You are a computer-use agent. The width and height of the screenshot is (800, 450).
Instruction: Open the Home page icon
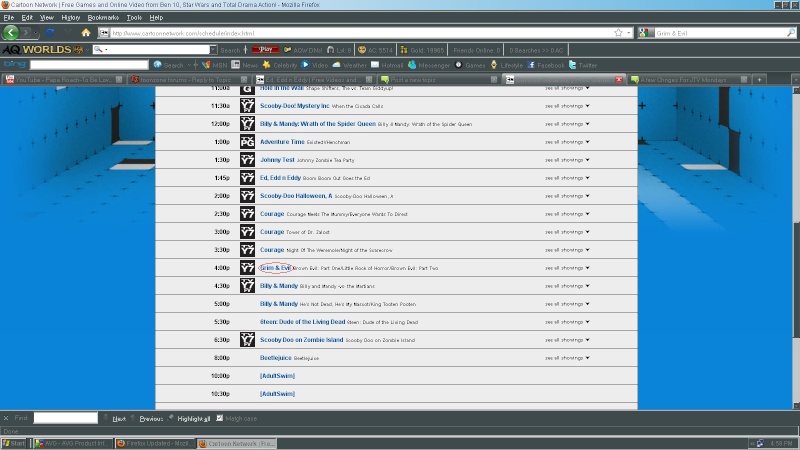coord(86,33)
